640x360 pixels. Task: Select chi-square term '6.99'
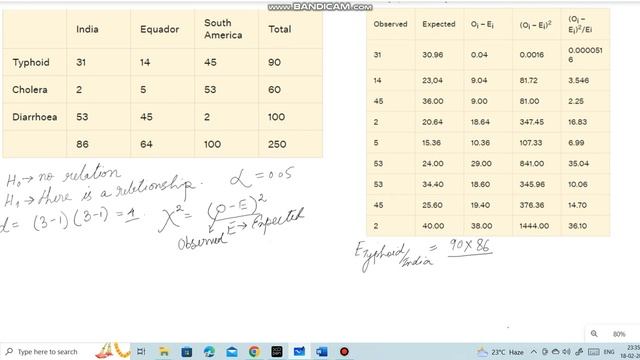coord(576,143)
